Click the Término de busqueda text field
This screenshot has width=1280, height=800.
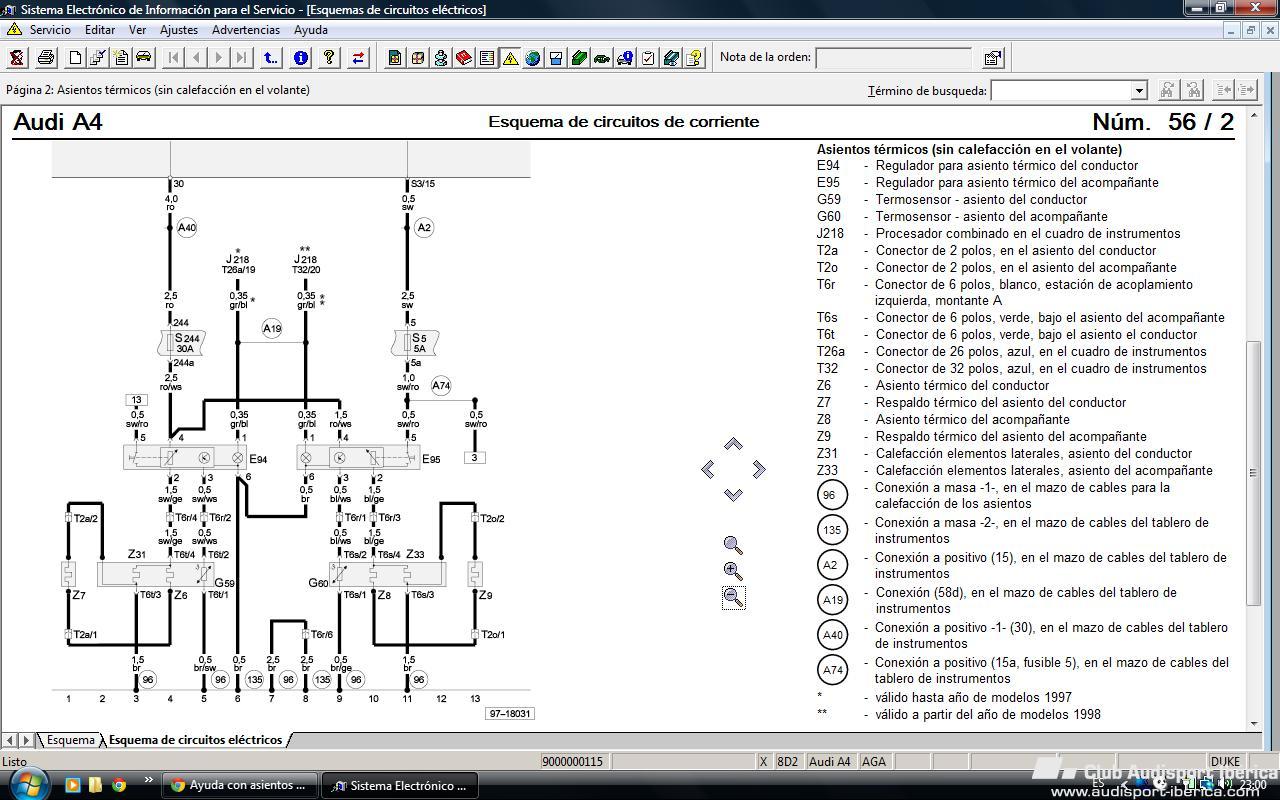[1060, 91]
